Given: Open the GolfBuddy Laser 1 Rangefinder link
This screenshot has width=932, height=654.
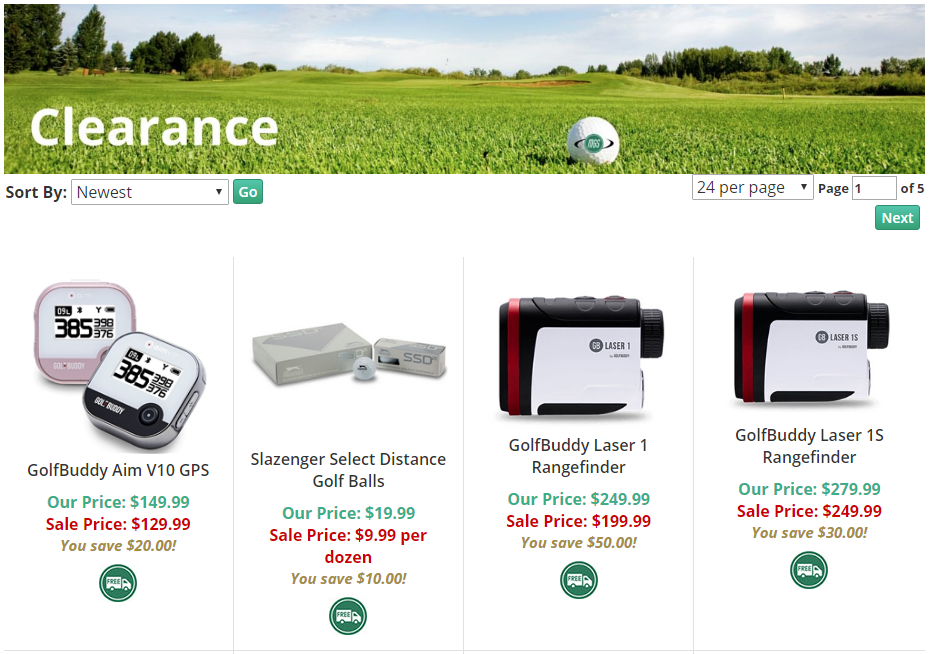Looking at the screenshot, I should [x=578, y=456].
